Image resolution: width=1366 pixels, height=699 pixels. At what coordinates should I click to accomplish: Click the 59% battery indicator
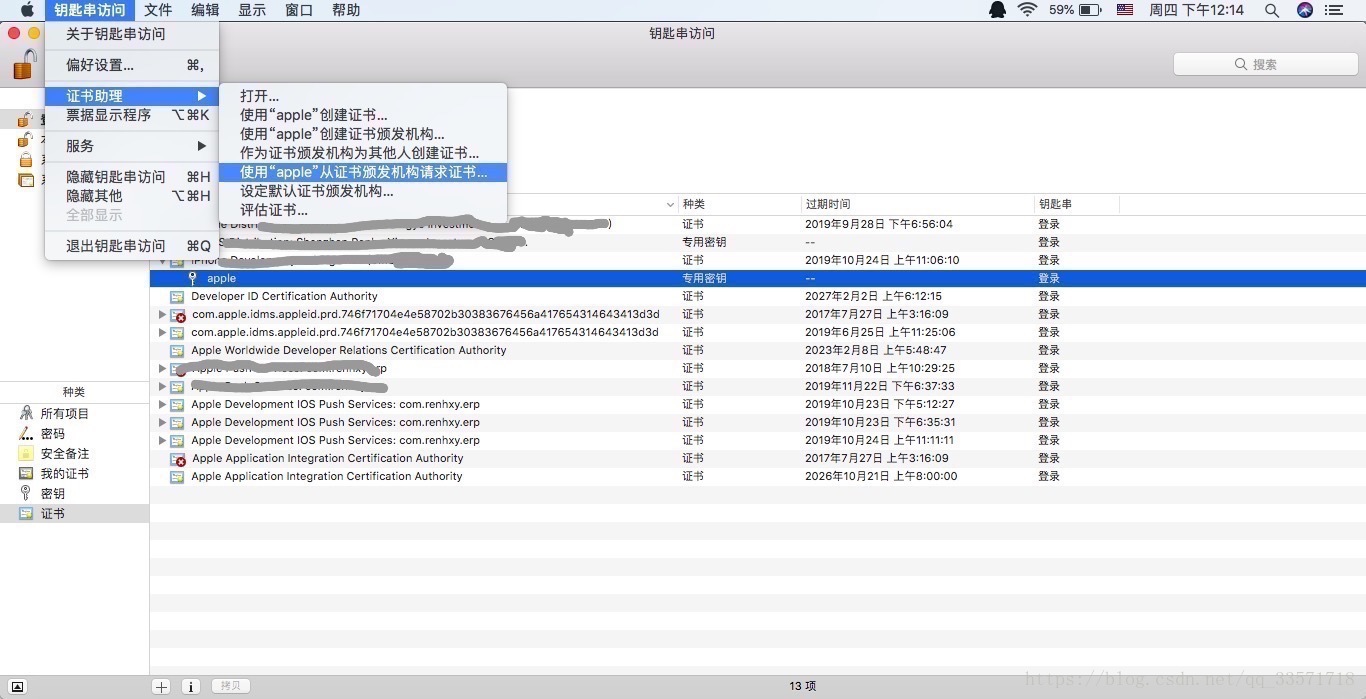(x=1076, y=10)
